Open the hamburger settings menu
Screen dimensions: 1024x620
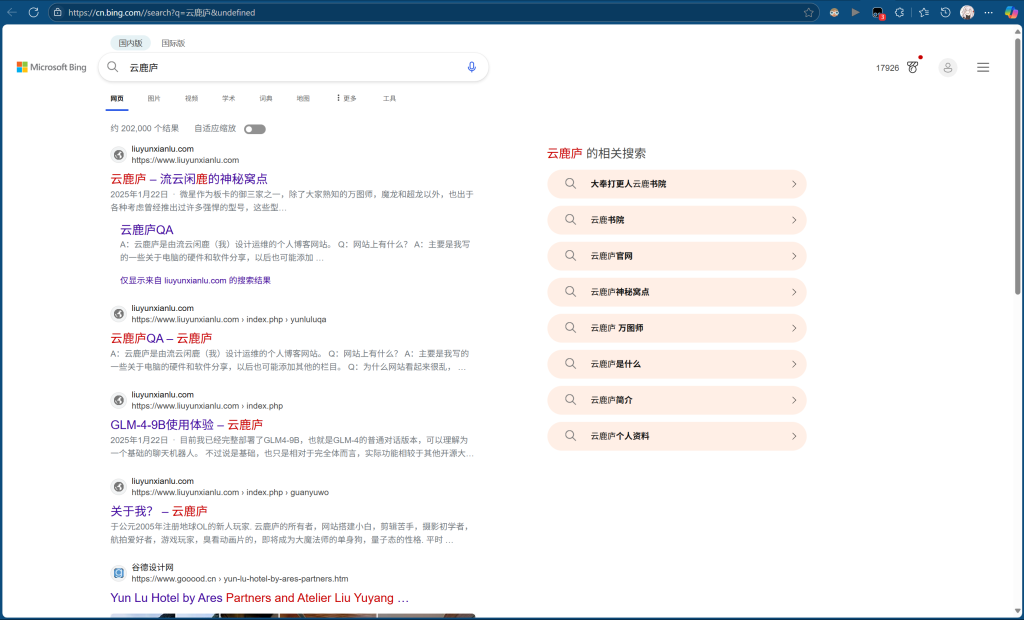983,67
